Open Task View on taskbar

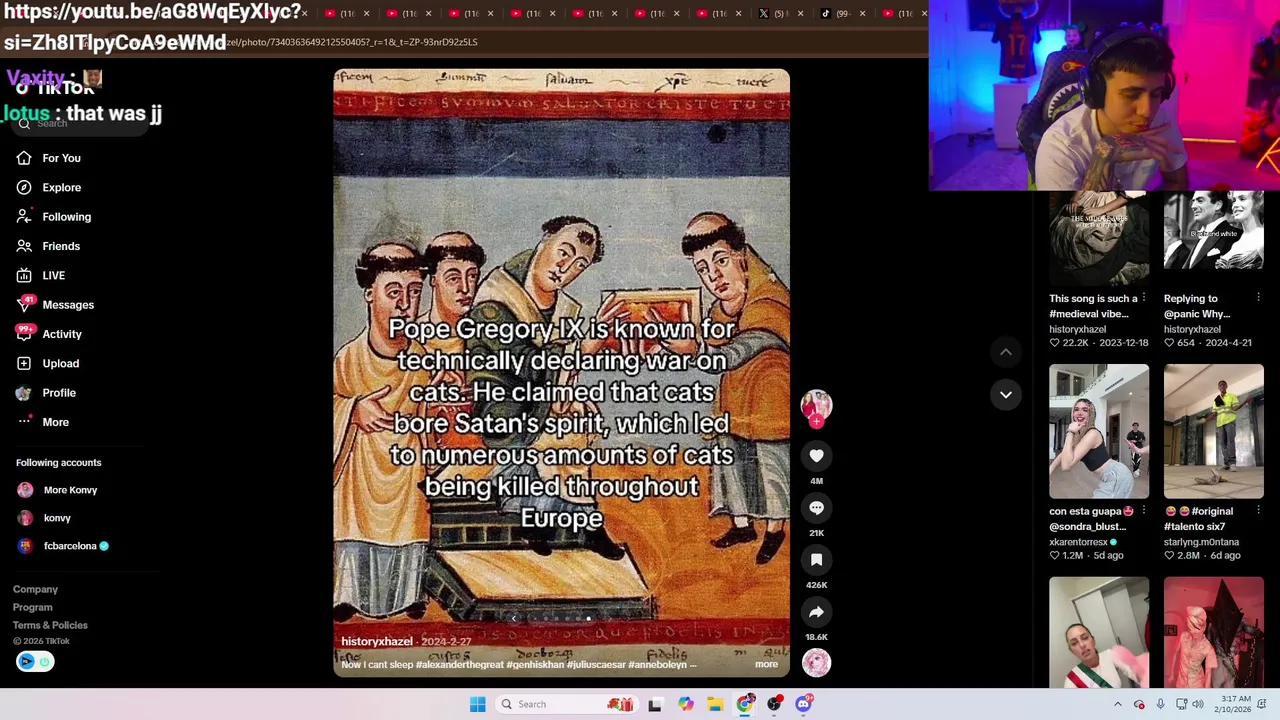[x=655, y=704]
